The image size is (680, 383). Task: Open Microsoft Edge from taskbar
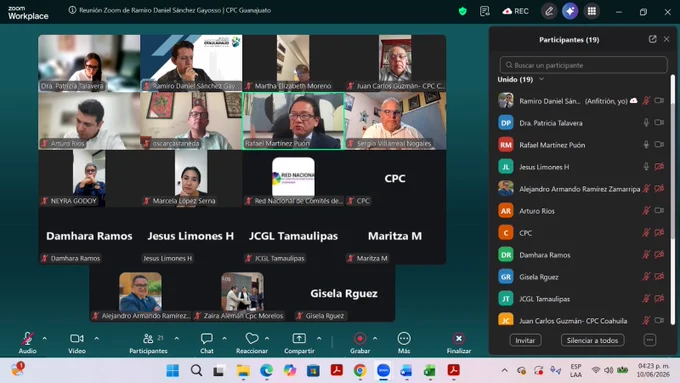pos(266,371)
